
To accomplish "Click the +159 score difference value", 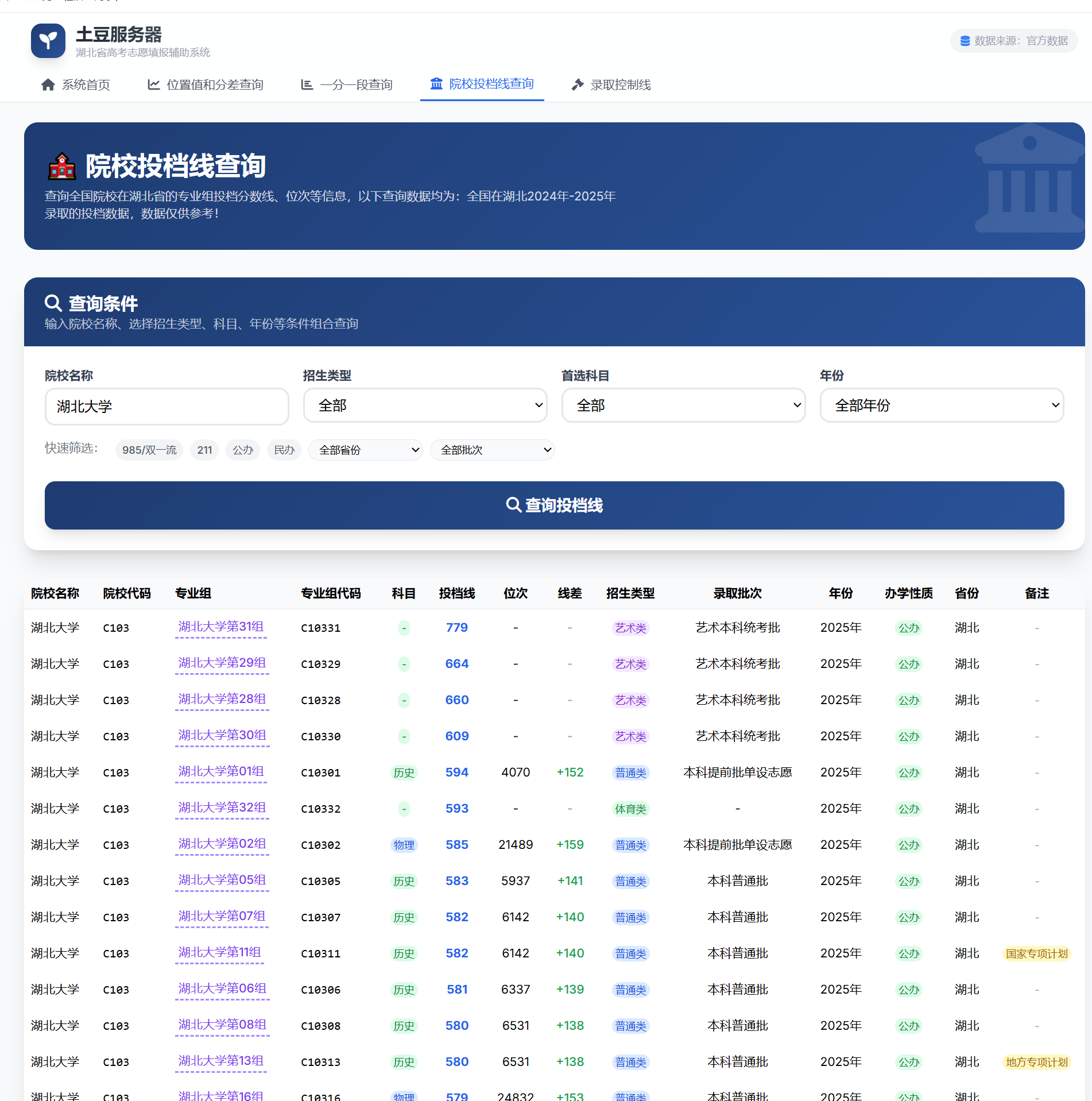I will coord(570,845).
